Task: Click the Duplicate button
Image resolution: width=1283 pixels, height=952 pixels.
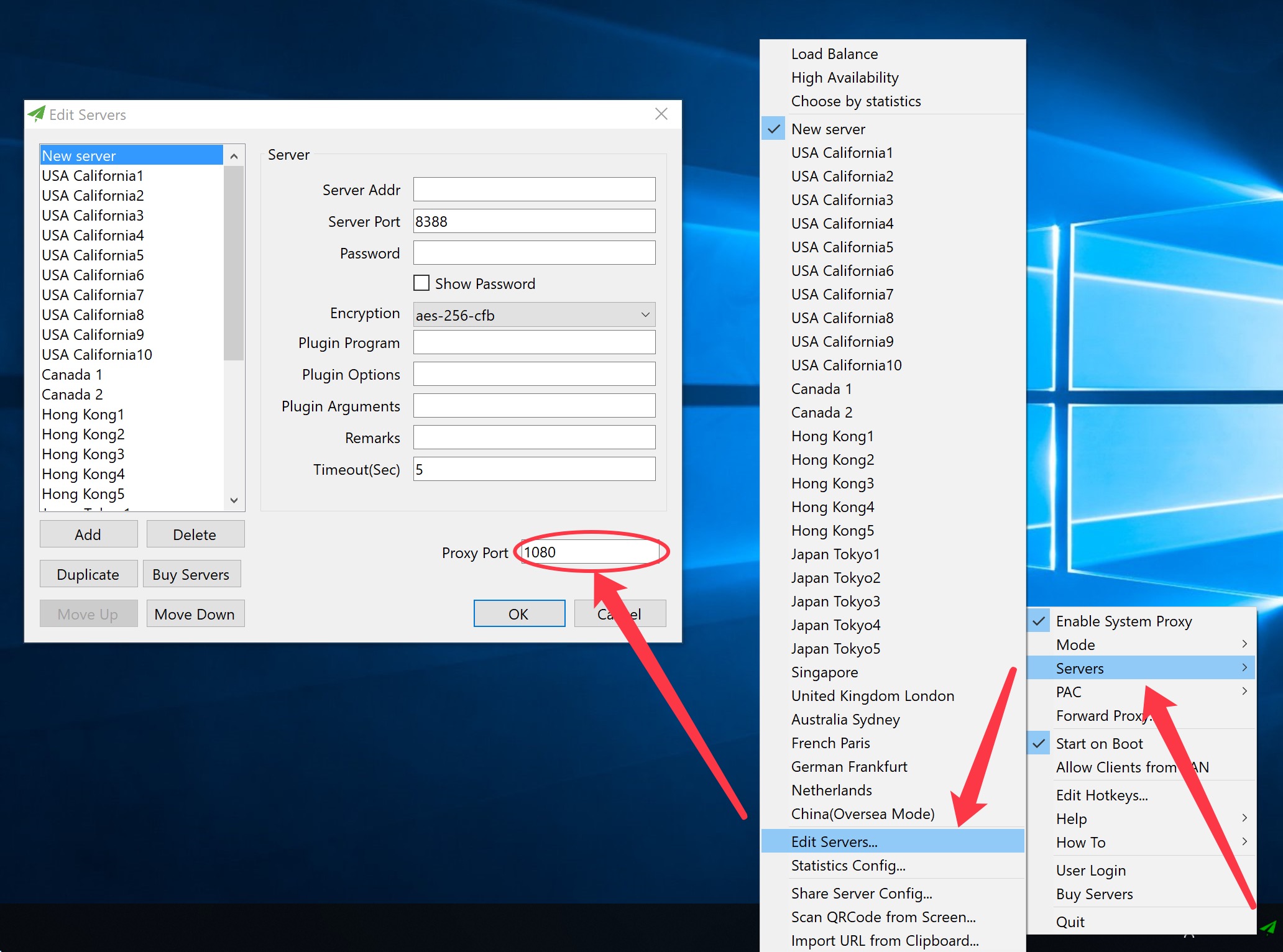Action: click(88, 574)
